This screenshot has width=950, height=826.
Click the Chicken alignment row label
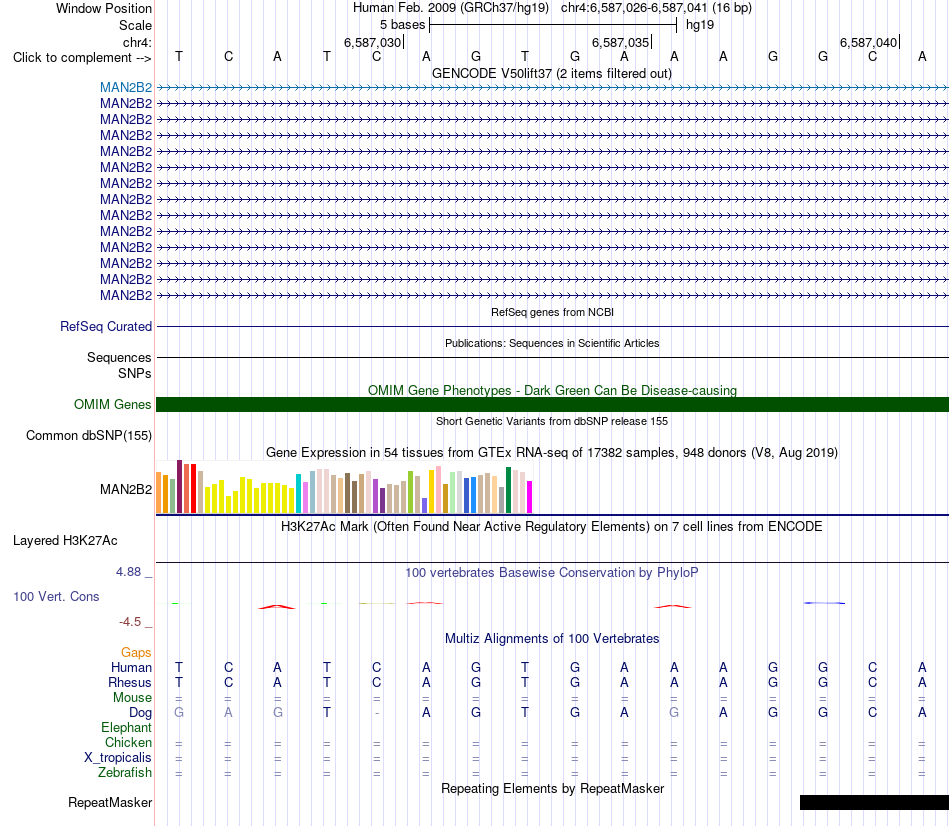(x=128, y=742)
